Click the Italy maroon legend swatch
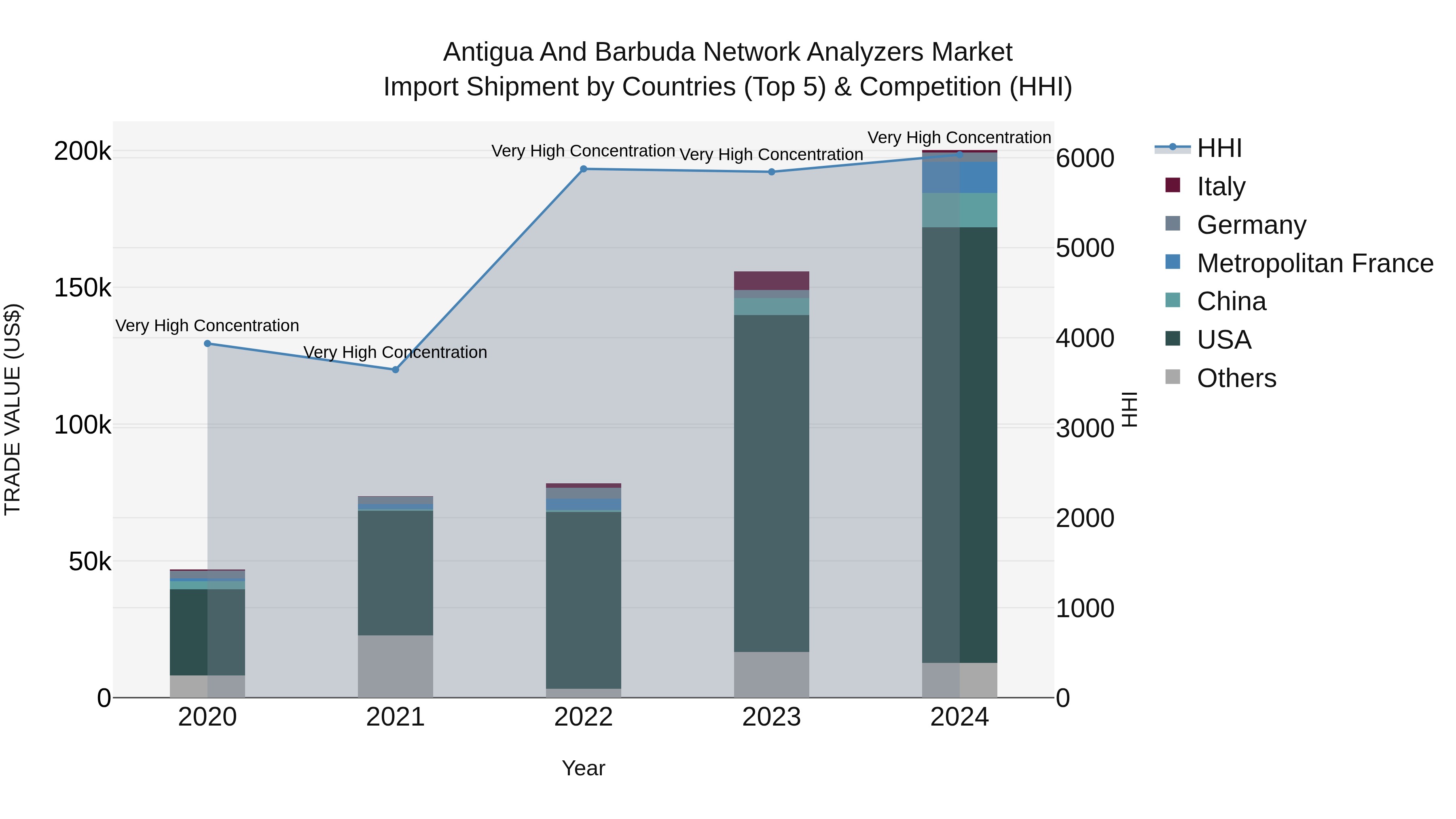Image resolution: width=1456 pixels, height=819 pixels. [1173, 185]
